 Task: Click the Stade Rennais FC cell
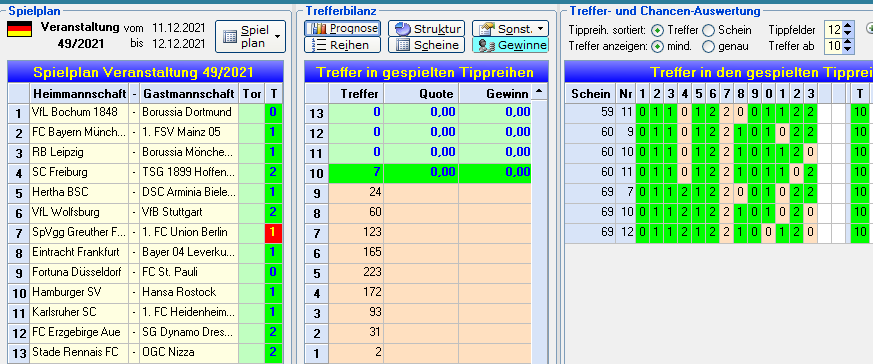click(80, 353)
